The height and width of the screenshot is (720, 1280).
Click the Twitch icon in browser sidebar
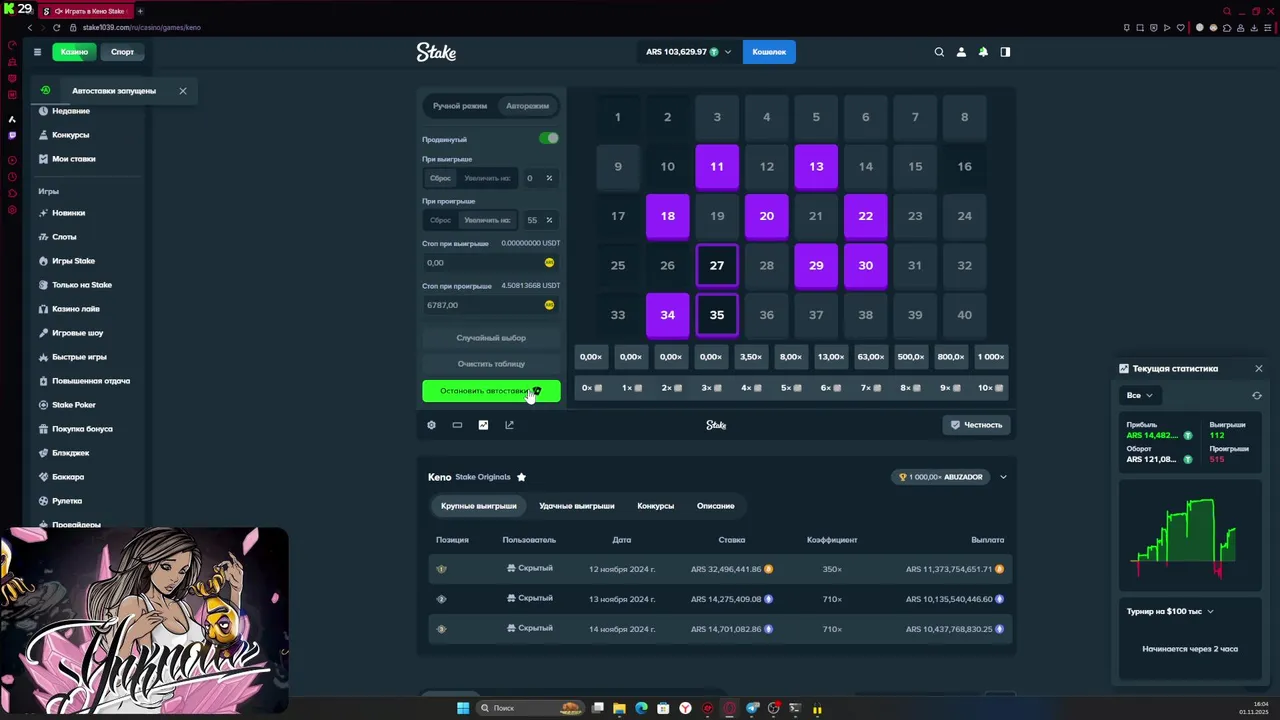point(12,135)
